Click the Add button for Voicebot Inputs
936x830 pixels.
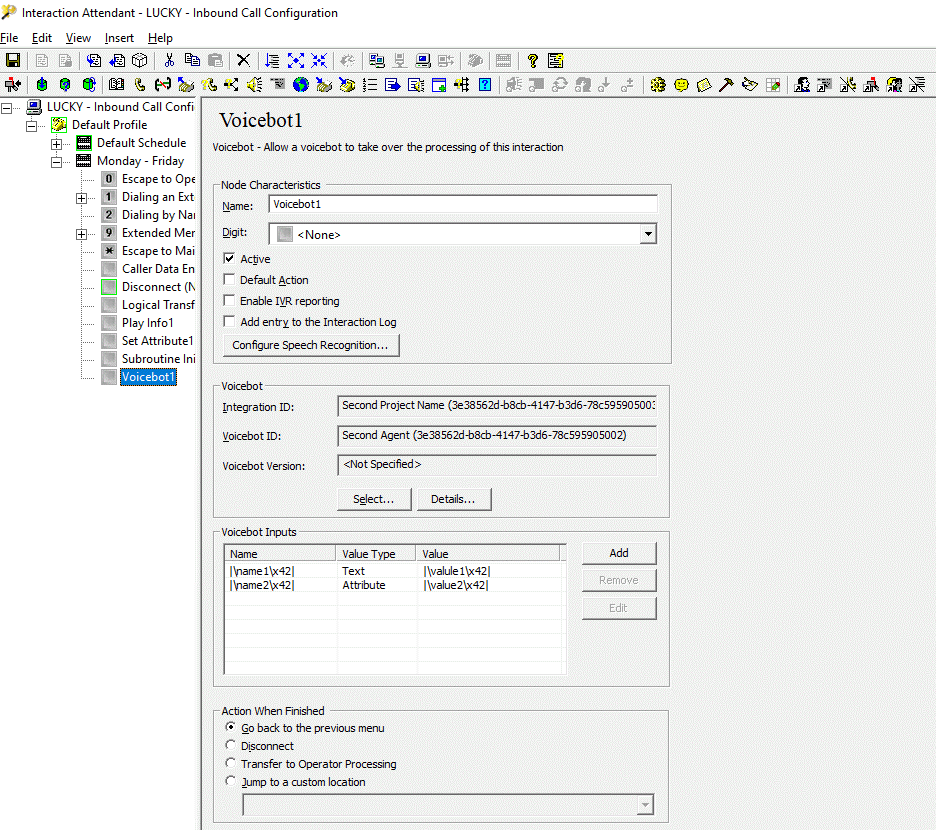[x=619, y=553]
